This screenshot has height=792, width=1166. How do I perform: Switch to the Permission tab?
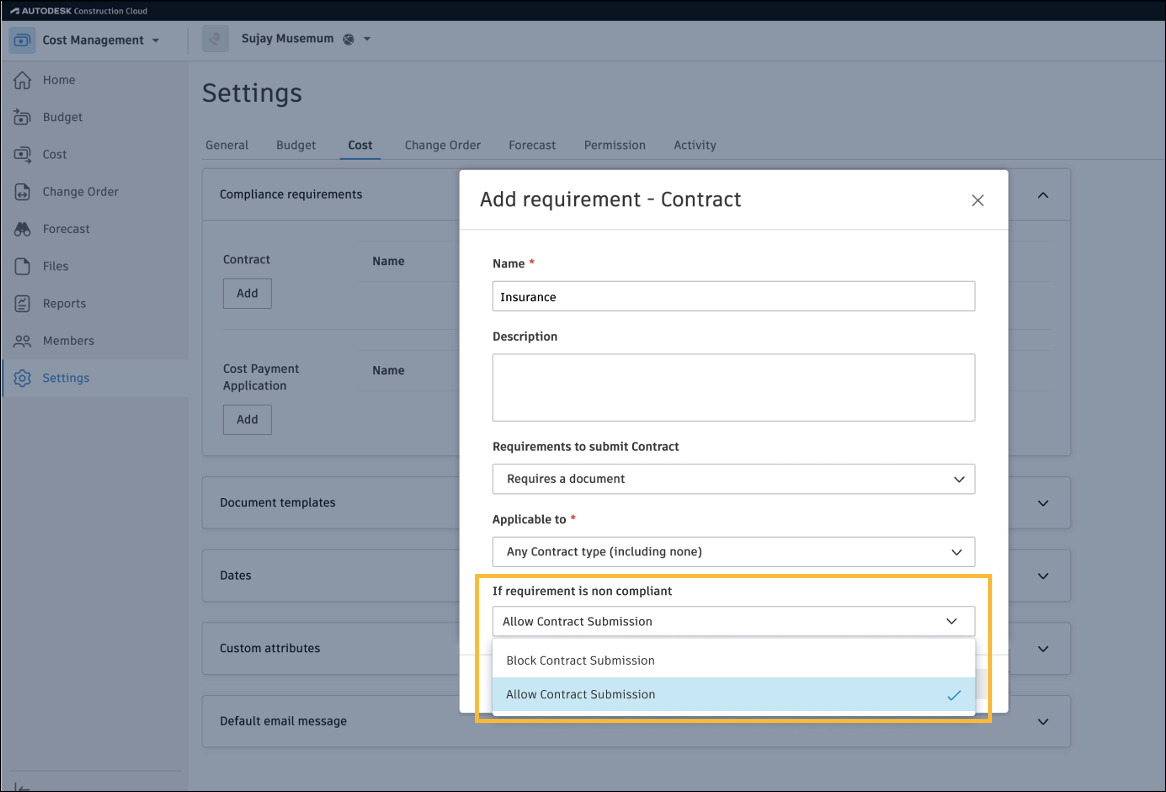click(614, 145)
